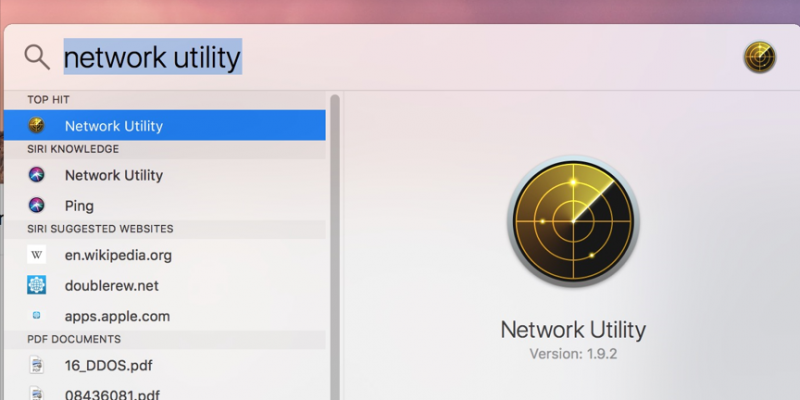Click the Spotlight magnifying glass icon

coord(37,57)
